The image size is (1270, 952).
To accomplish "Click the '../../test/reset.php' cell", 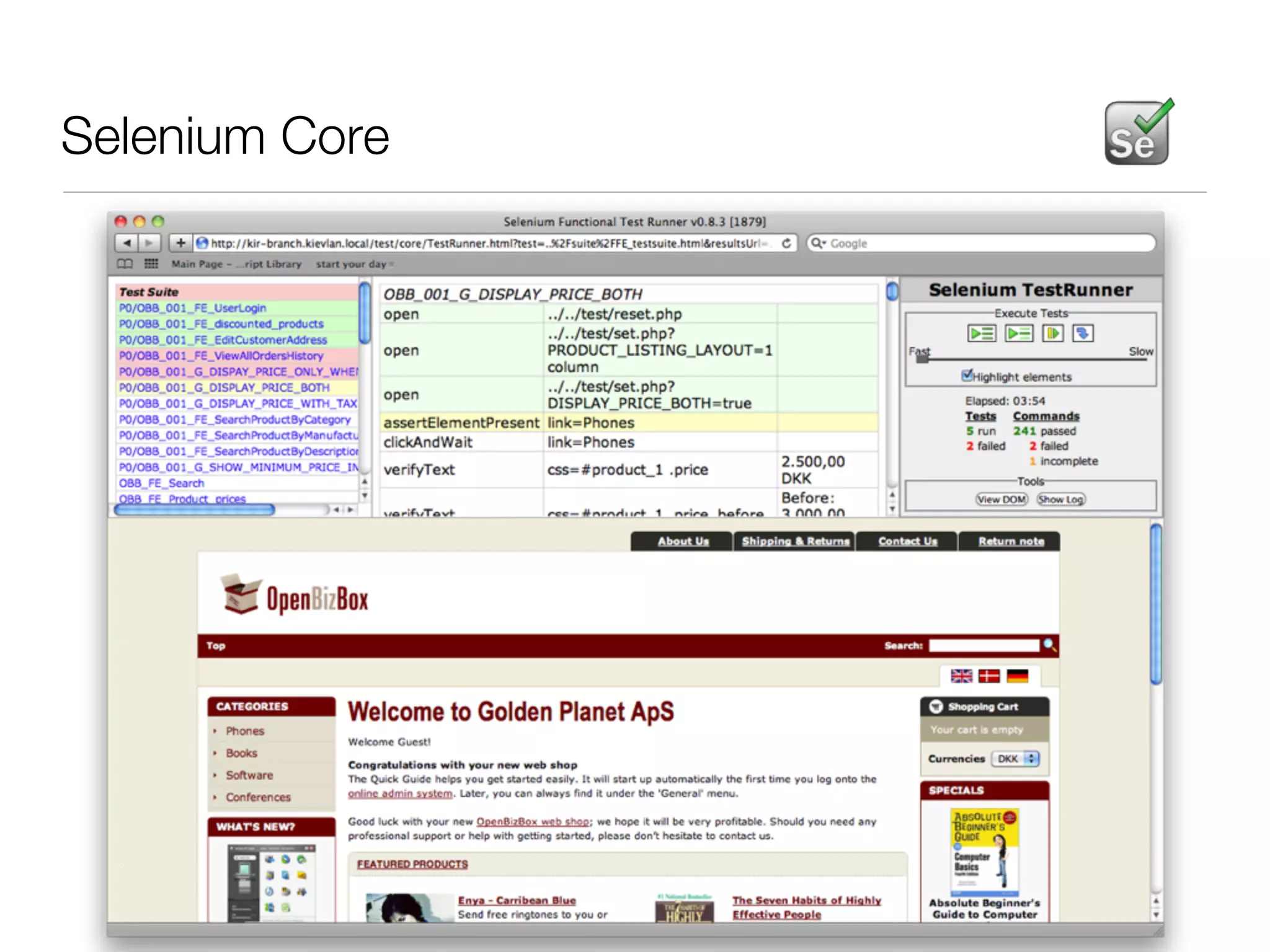I will point(660,314).
